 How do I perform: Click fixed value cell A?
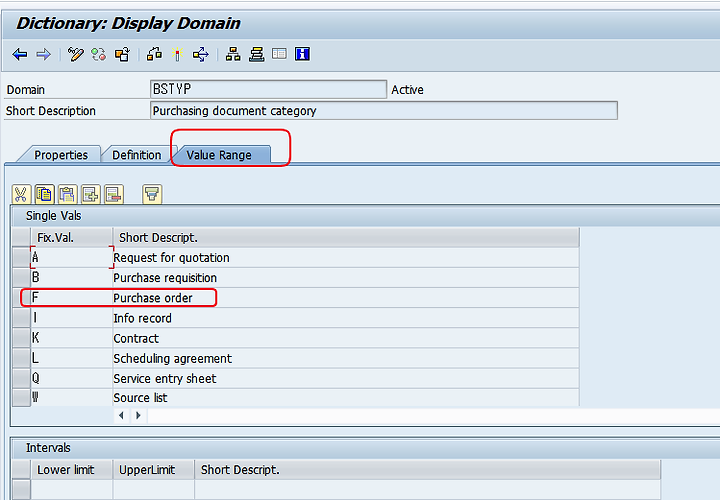(72, 258)
